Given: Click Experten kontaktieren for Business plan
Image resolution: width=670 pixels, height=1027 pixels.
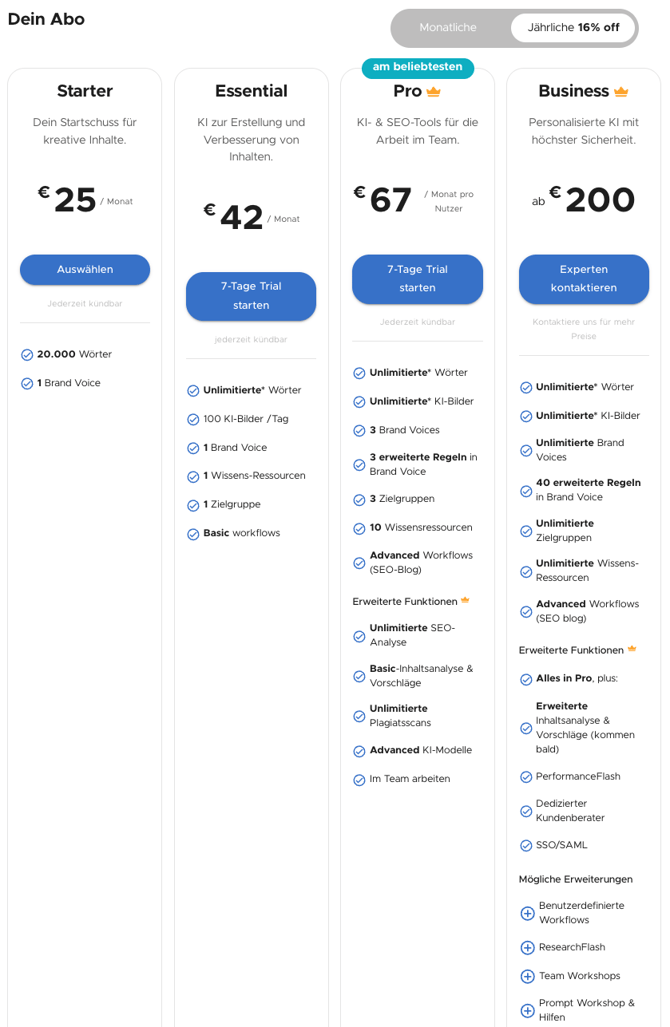Looking at the screenshot, I should 584,278.
